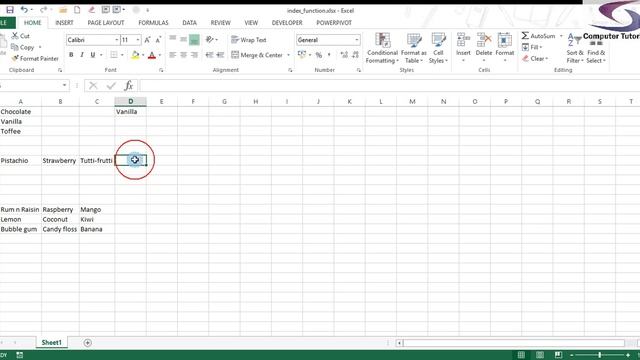Decrease font size with the smaller A
This screenshot has width=640, height=360.
(158, 40)
